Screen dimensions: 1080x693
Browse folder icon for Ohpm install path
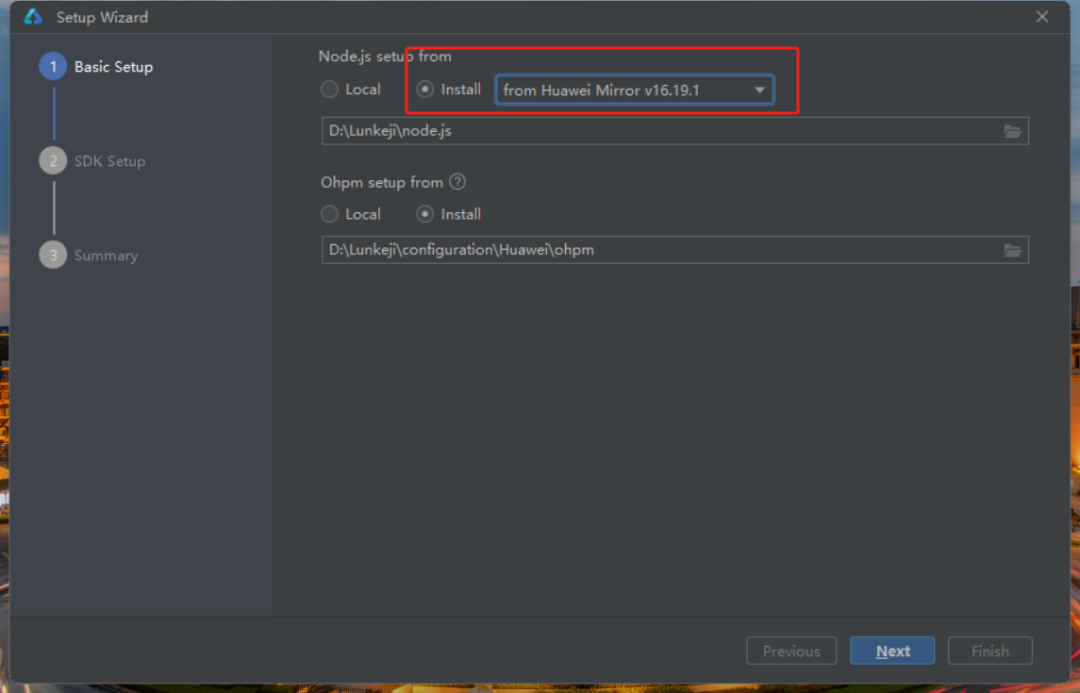click(x=1012, y=250)
